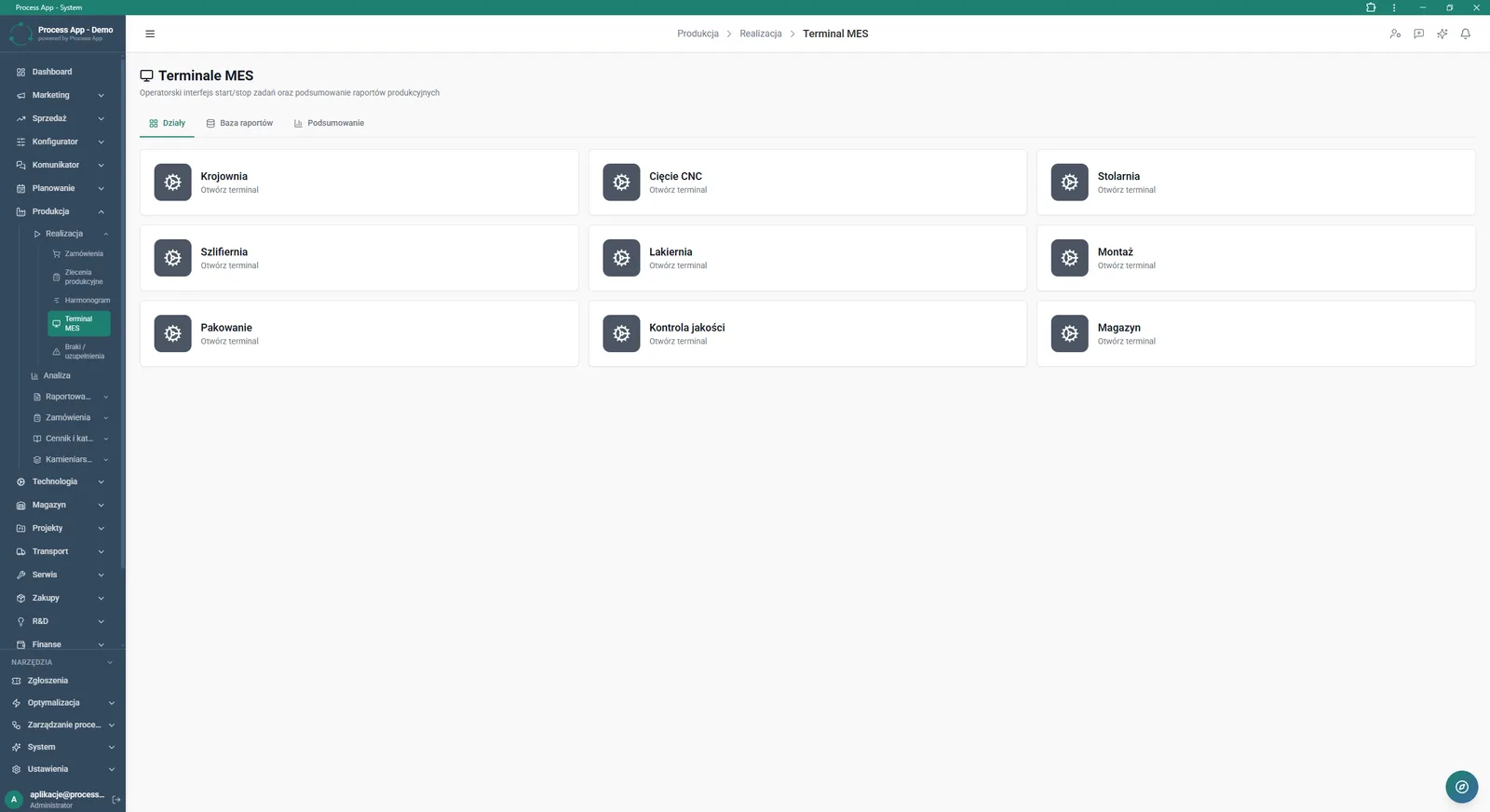Open the Lakiernia terminal card
This screenshot has height=812, width=1490.
click(x=807, y=258)
